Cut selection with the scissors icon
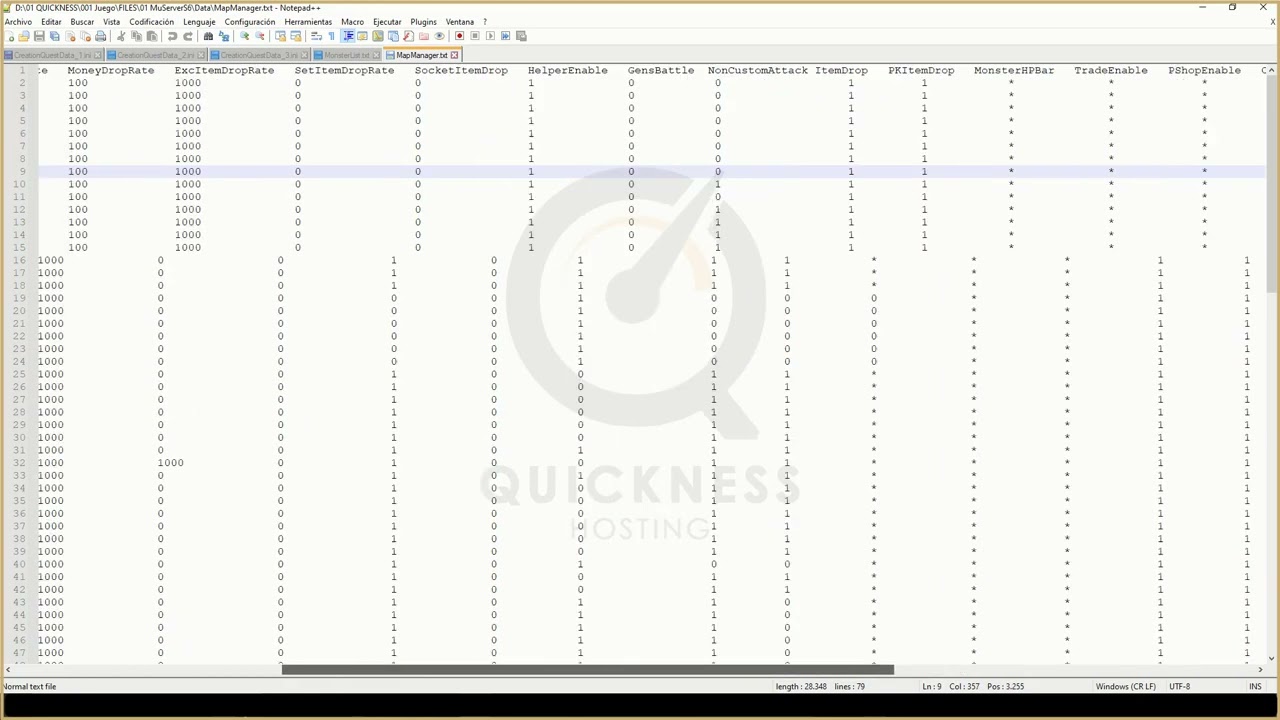This screenshot has width=1280, height=720. [121, 36]
